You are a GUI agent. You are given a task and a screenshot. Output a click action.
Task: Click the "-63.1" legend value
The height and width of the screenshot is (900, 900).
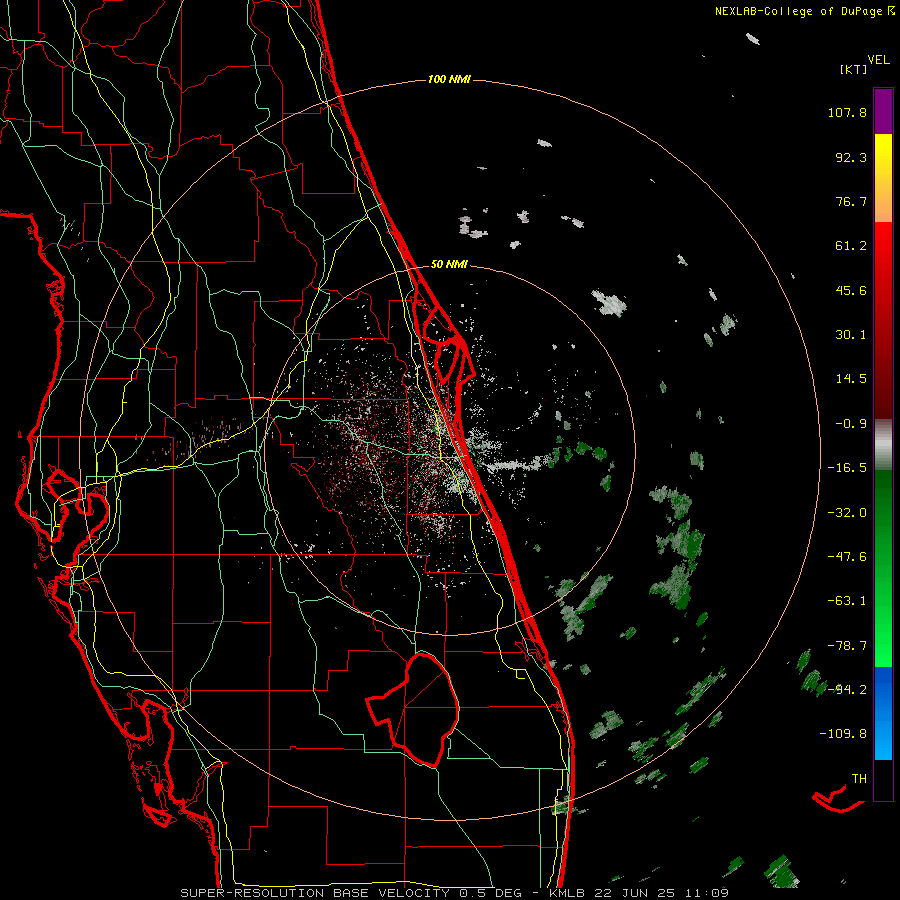(x=847, y=601)
